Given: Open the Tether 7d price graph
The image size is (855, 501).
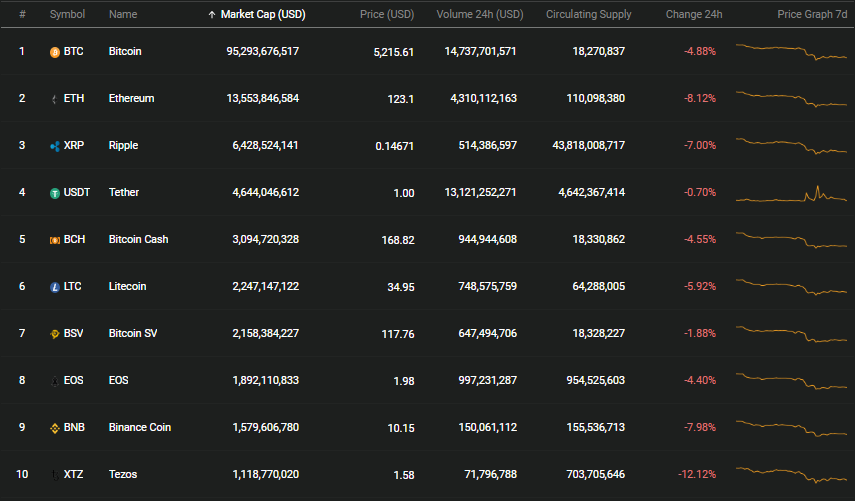Looking at the screenshot, I should pos(791,193).
